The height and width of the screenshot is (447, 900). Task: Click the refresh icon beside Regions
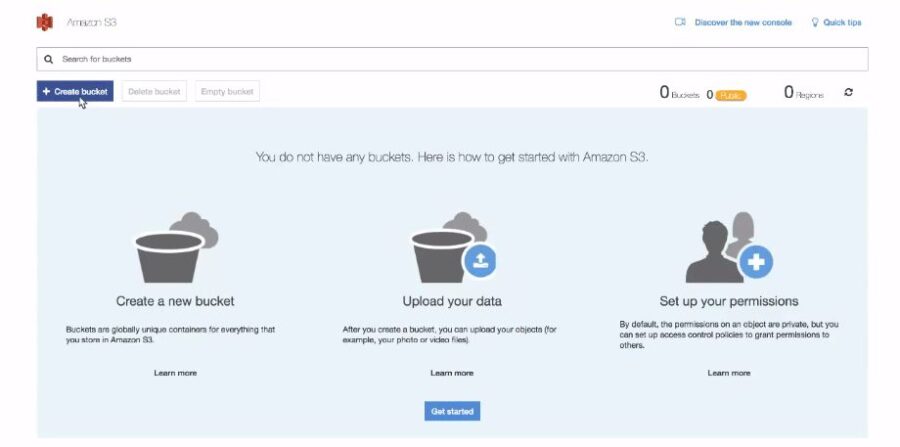(x=848, y=92)
